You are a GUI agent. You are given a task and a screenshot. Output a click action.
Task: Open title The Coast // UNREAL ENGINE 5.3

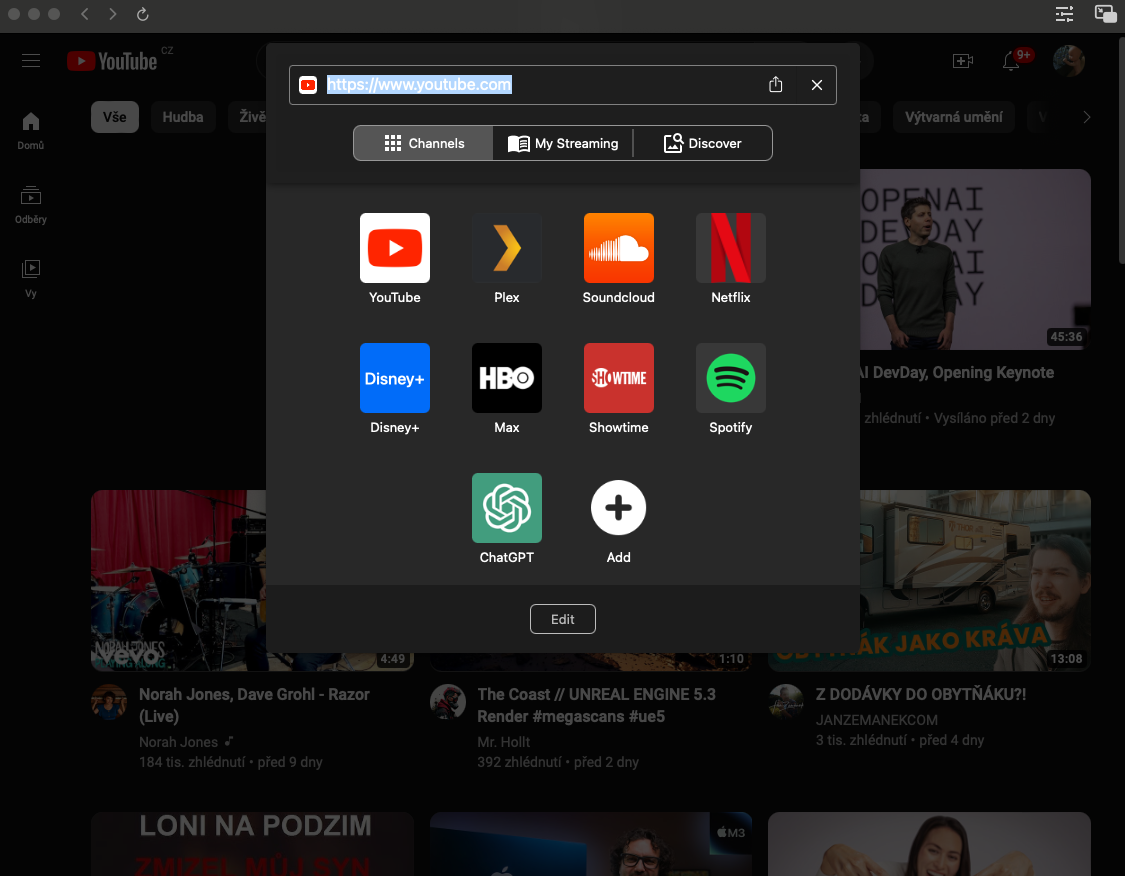[x=596, y=705]
